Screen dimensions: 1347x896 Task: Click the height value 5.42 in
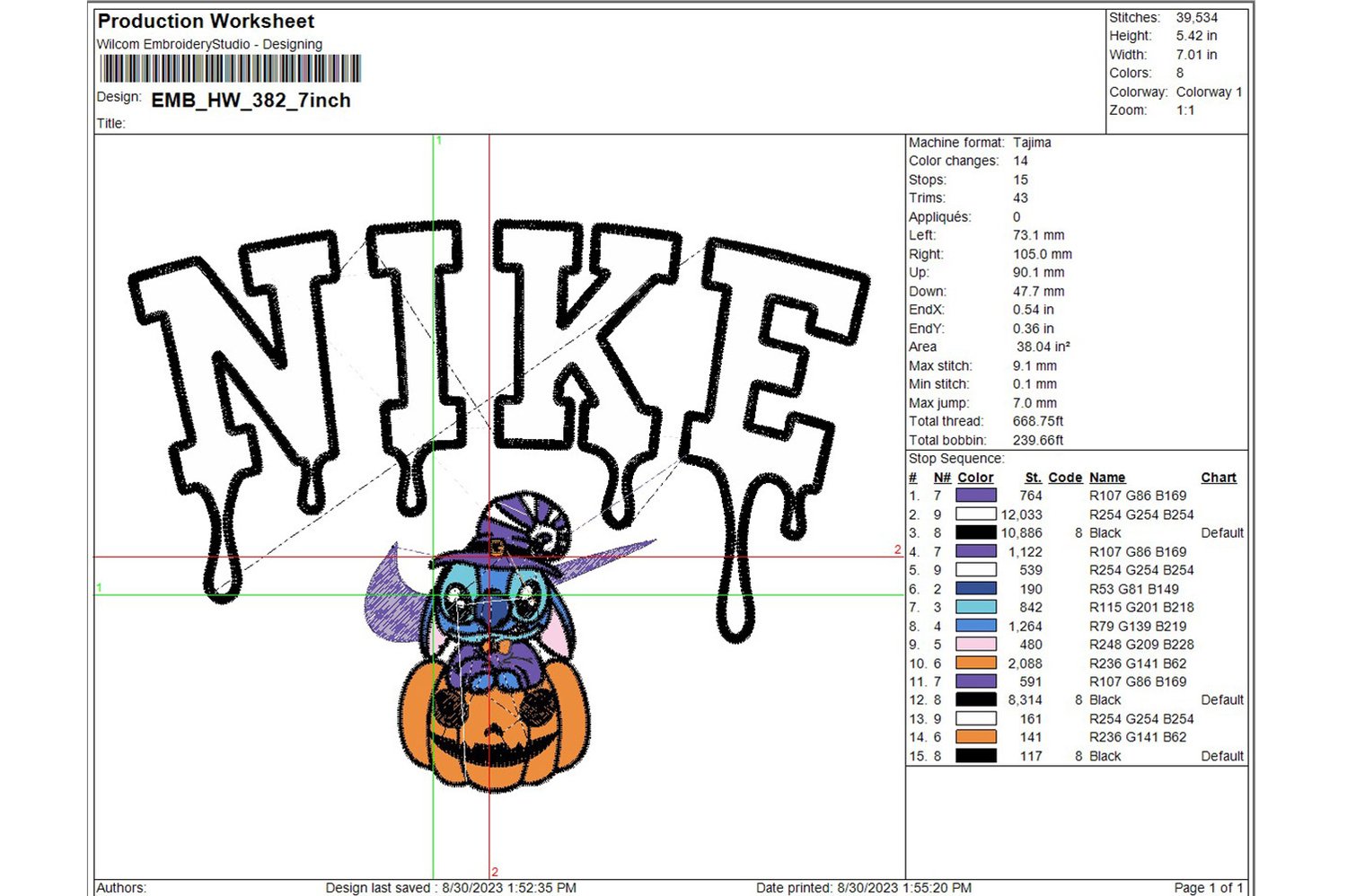point(1197,36)
